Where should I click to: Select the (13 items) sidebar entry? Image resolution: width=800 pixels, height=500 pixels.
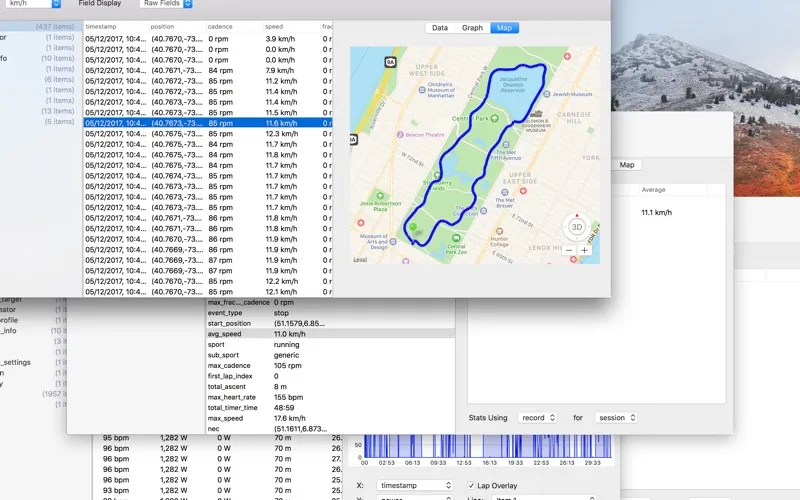(x=41, y=111)
